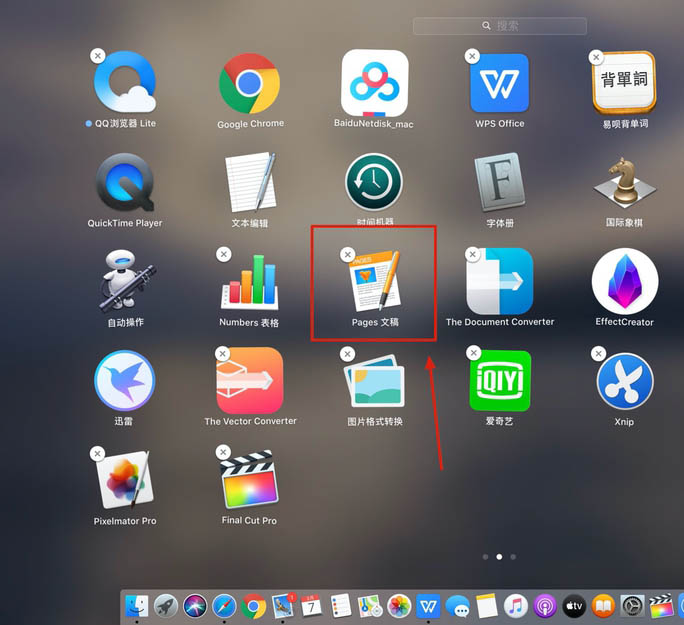The height and width of the screenshot is (625, 684).
Task: Launch Numbers 表格 app
Action: (x=250, y=282)
